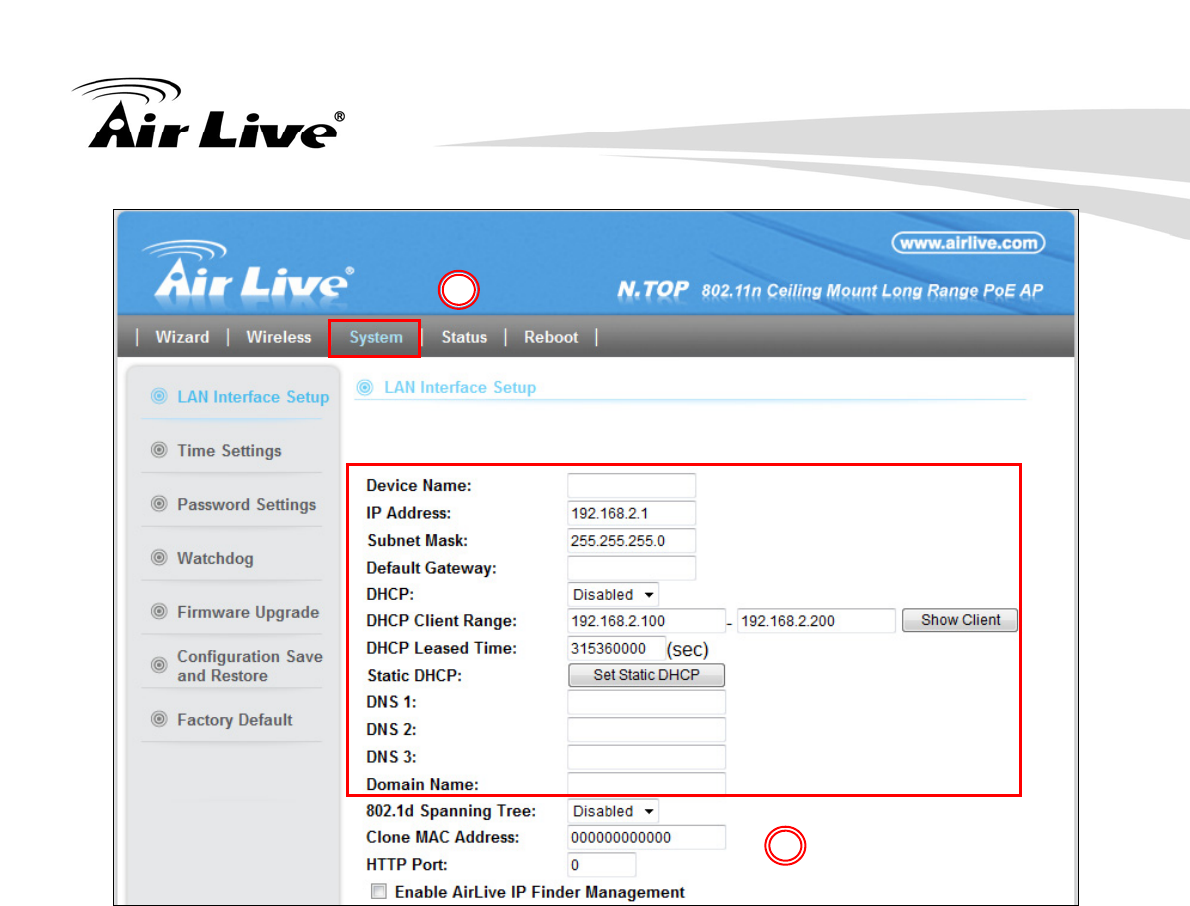Focus the DNS 1 field
Screen dimensions: 1190x906
(x=647, y=702)
